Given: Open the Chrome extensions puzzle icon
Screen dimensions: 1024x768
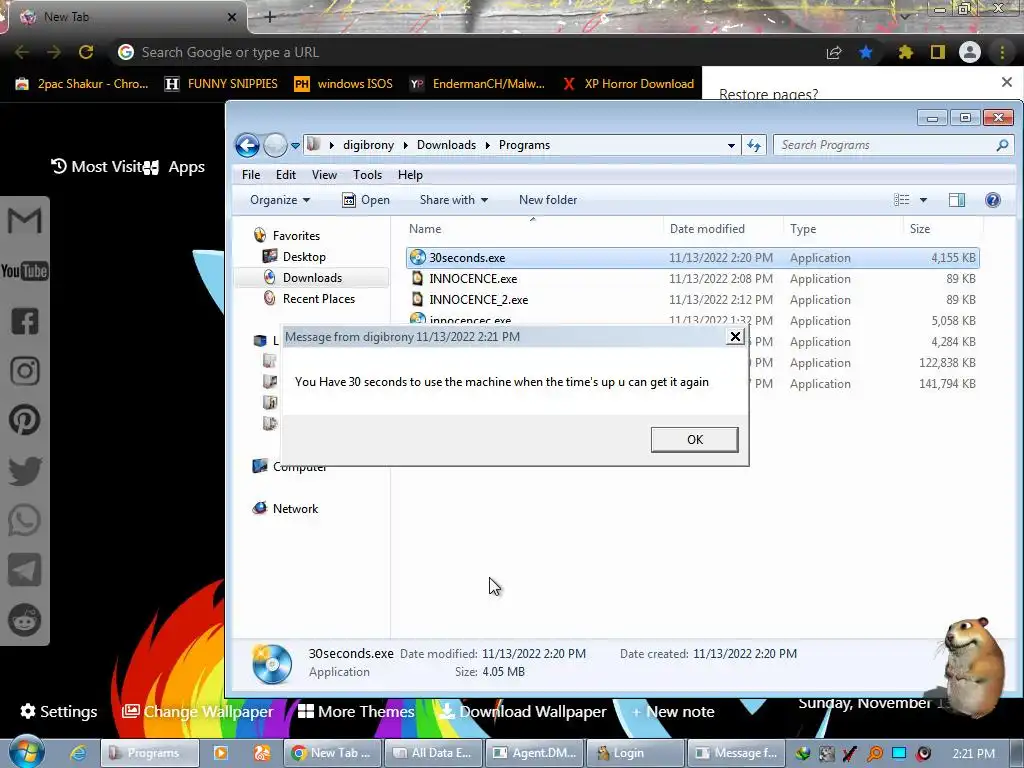Looking at the screenshot, I should point(905,52).
